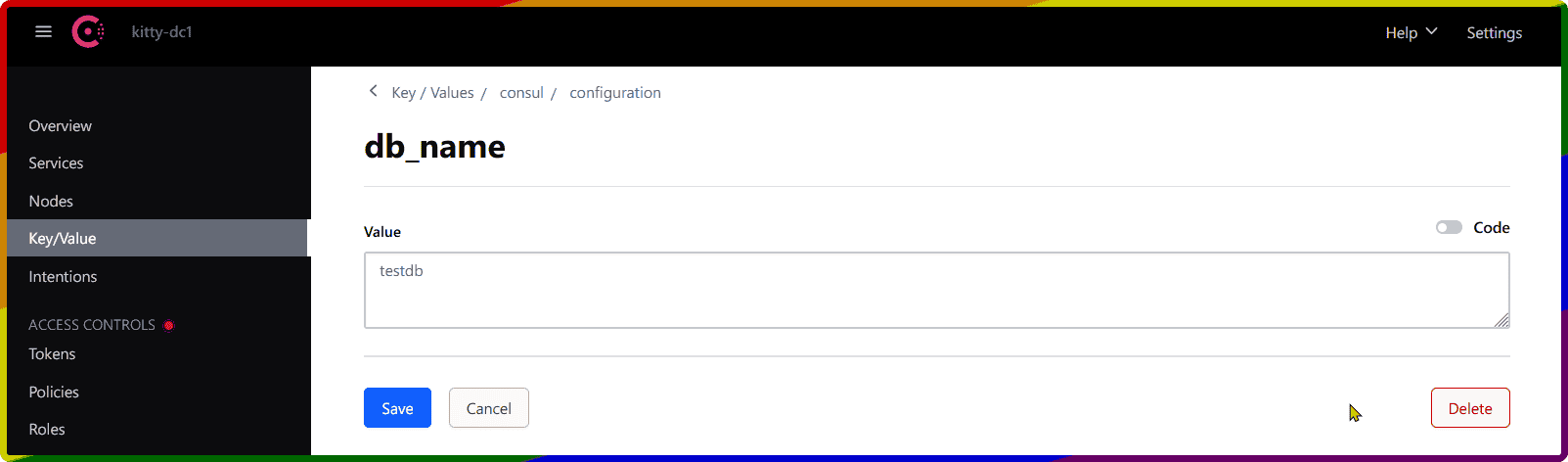Open the hamburger navigation menu

(43, 32)
